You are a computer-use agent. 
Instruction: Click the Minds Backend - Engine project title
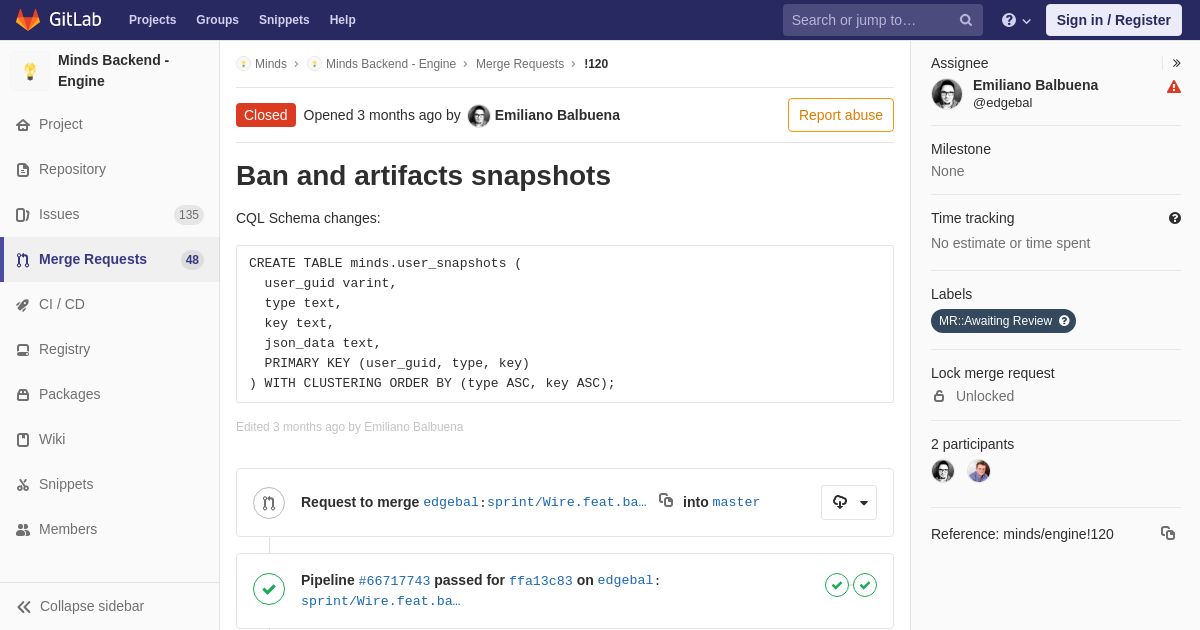tap(113, 71)
